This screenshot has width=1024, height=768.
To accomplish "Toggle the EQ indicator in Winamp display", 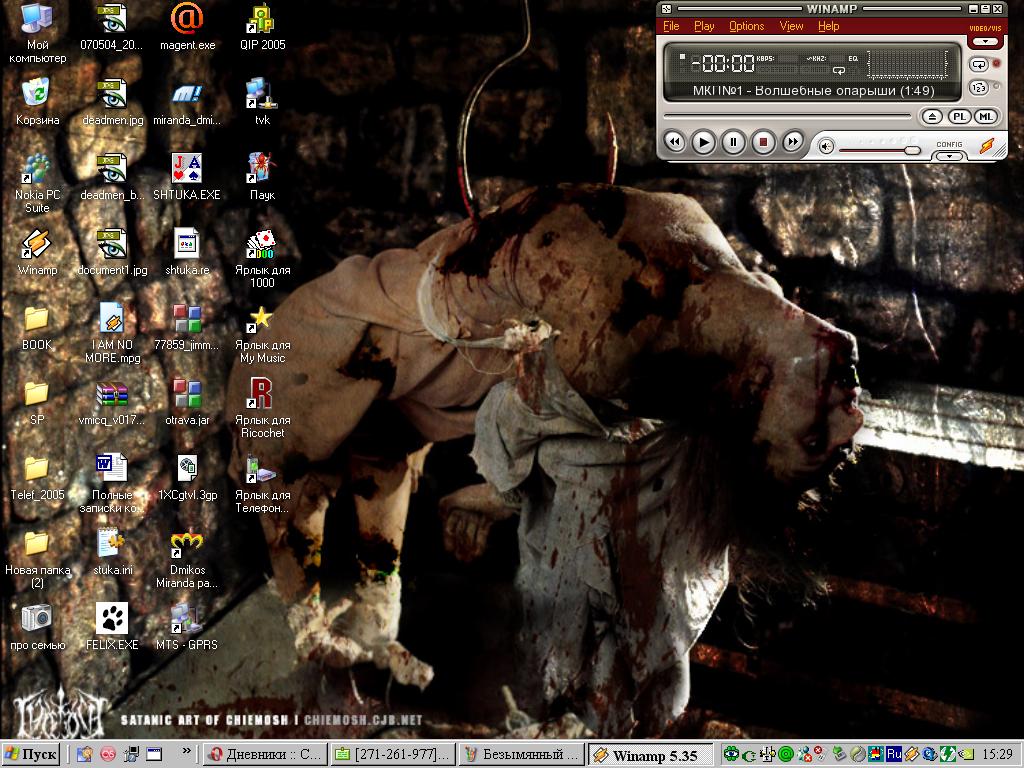I will click(x=853, y=58).
